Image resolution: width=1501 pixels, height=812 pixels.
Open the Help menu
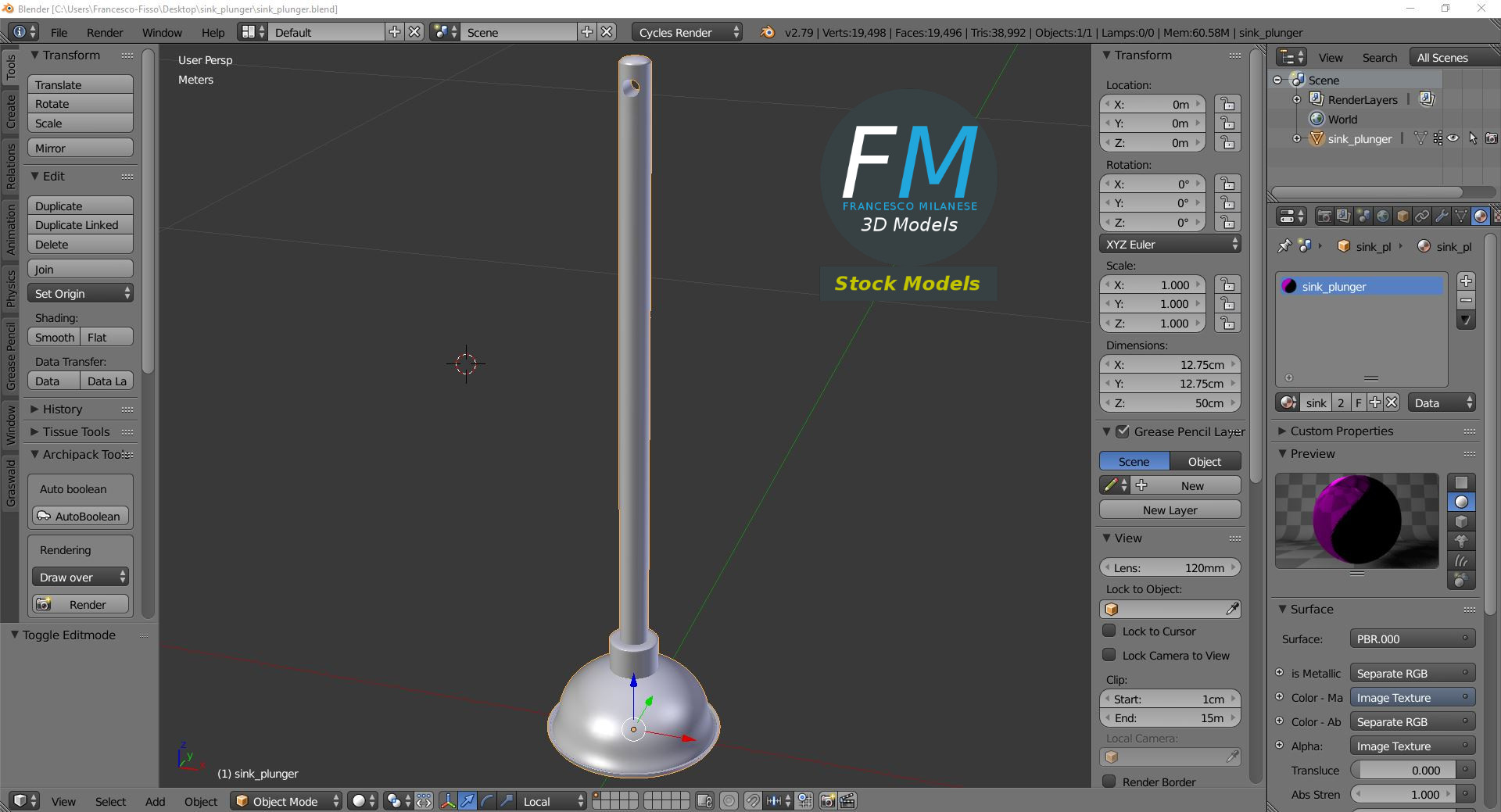tap(213, 32)
